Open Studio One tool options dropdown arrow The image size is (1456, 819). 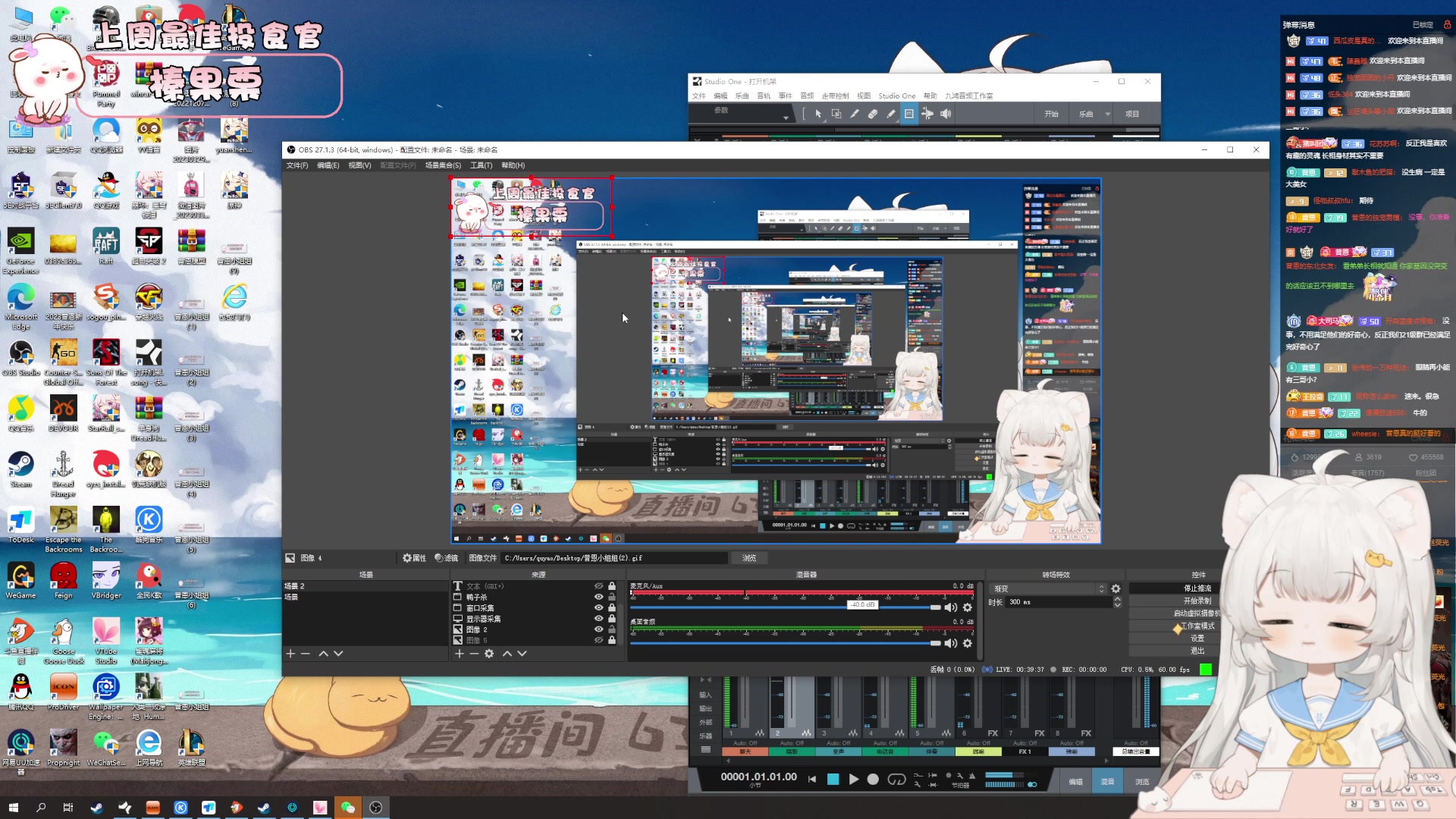[786, 117]
